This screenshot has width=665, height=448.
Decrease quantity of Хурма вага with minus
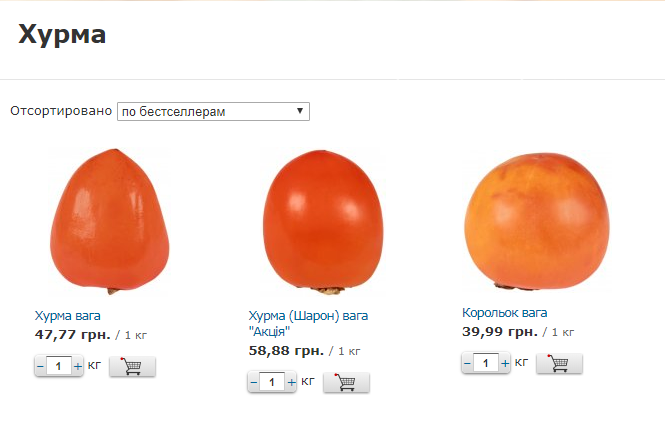tap(40, 367)
